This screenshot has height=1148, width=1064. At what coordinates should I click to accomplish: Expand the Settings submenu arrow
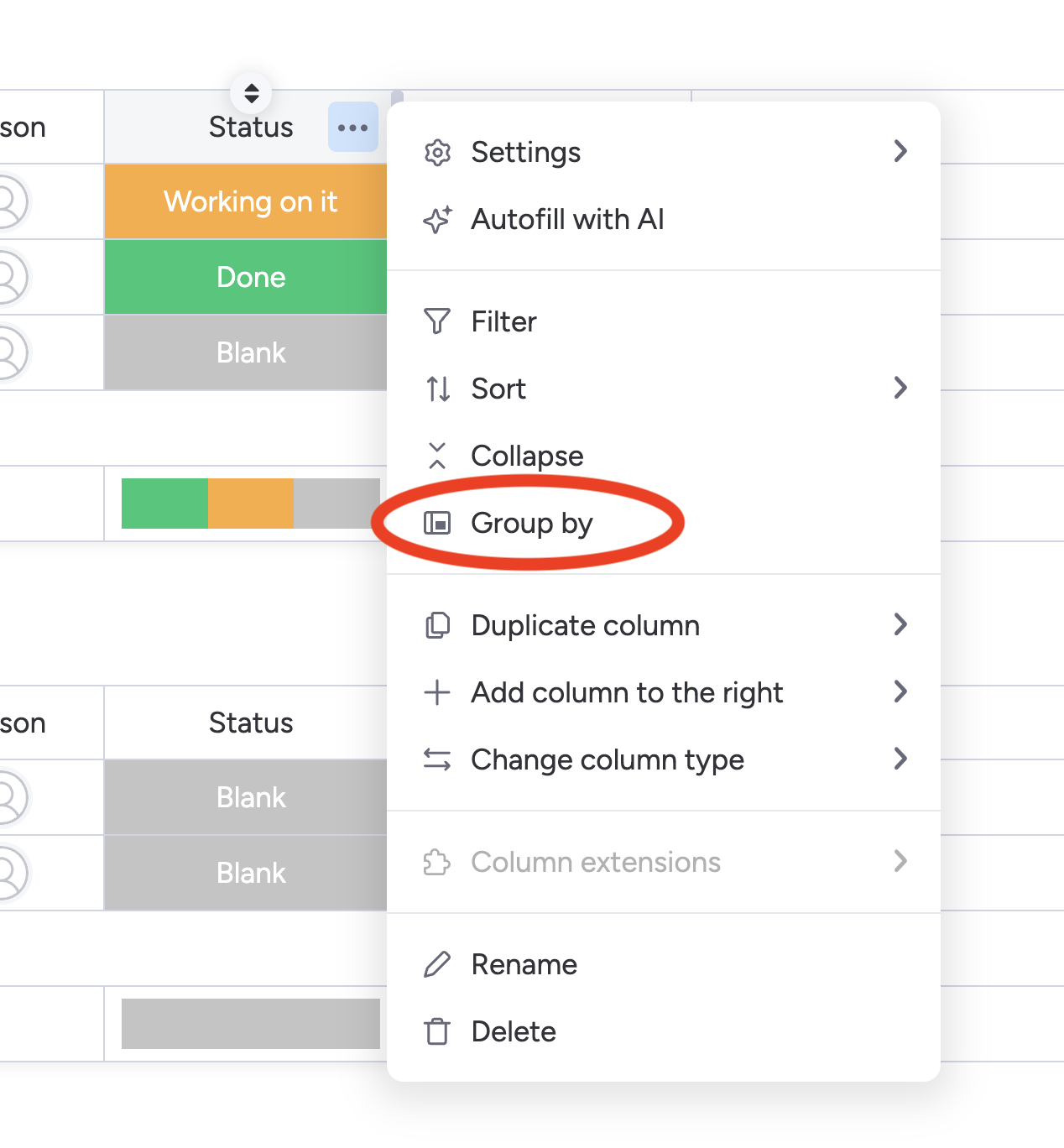(x=900, y=151)
